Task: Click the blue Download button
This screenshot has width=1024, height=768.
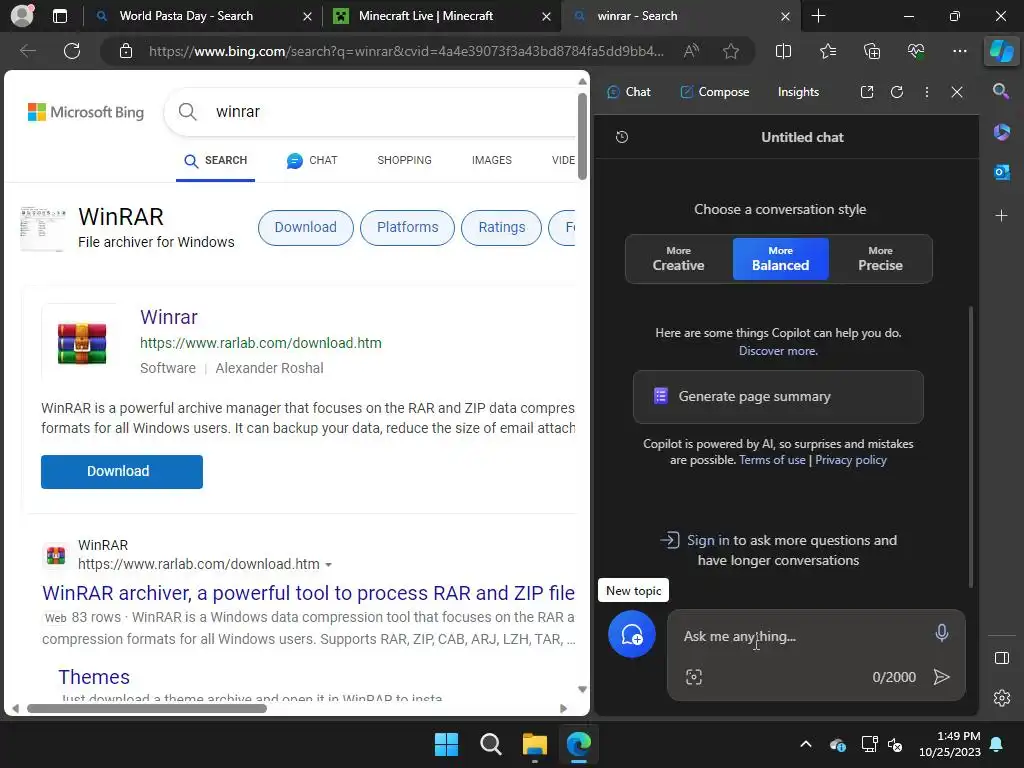Action: click(x=121, y=472)
